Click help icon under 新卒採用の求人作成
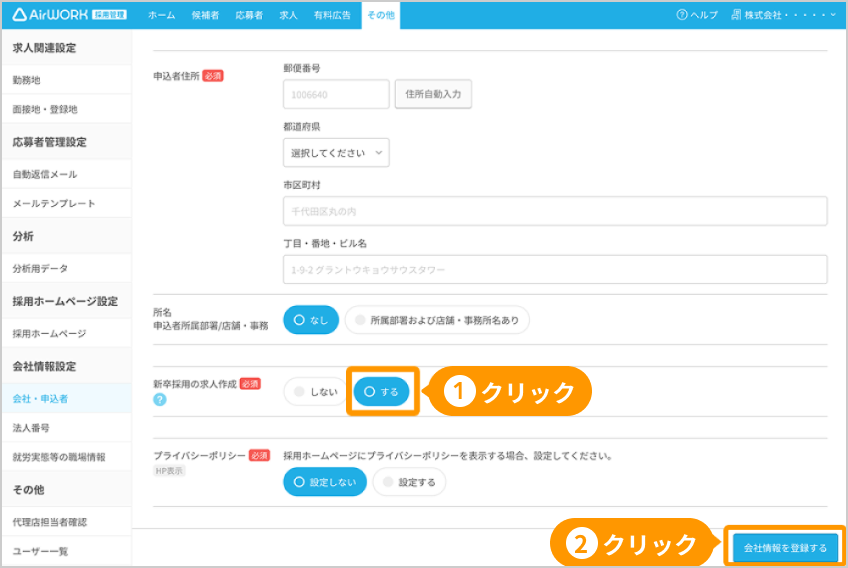This screenshot has width=848, height=568. coord(160,400)
